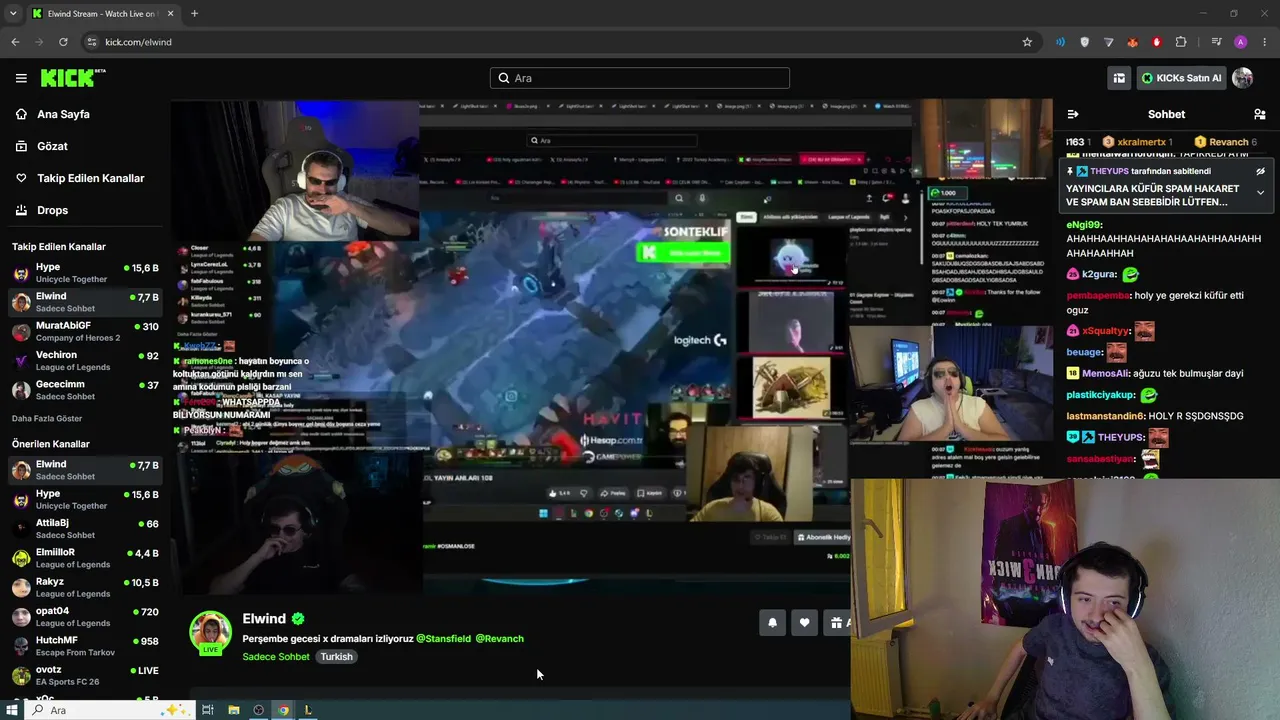Open Takip Edilen Kanallar menu item
The image size is (1280, 720).
pos(90,178)
